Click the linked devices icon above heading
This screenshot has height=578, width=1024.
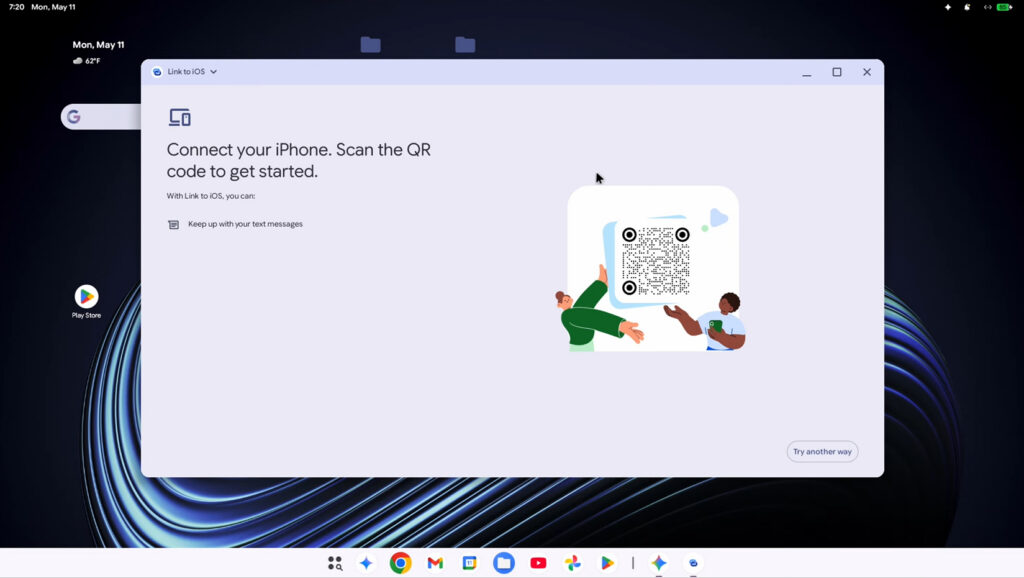pyautogui.click(x=180, y=118)
